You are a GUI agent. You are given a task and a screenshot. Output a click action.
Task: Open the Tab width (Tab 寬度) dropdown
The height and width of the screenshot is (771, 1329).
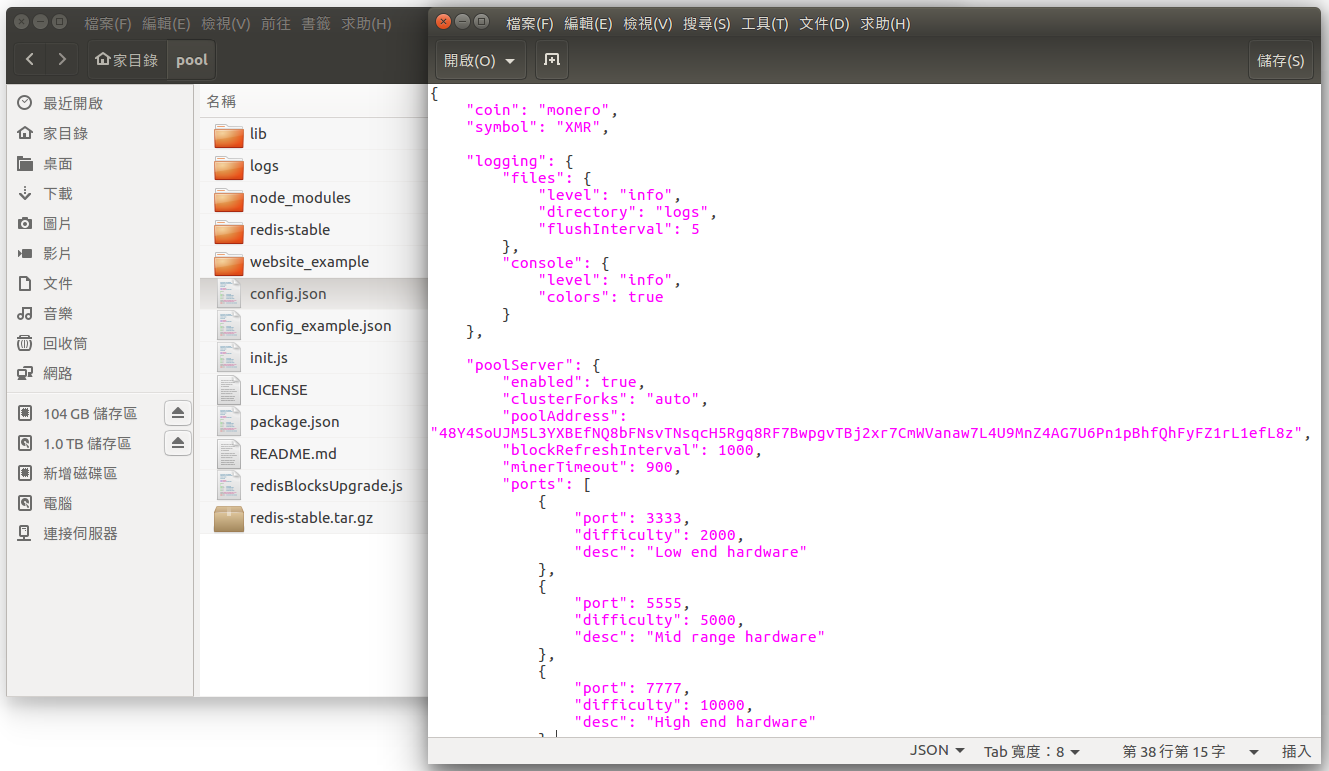1032,751
